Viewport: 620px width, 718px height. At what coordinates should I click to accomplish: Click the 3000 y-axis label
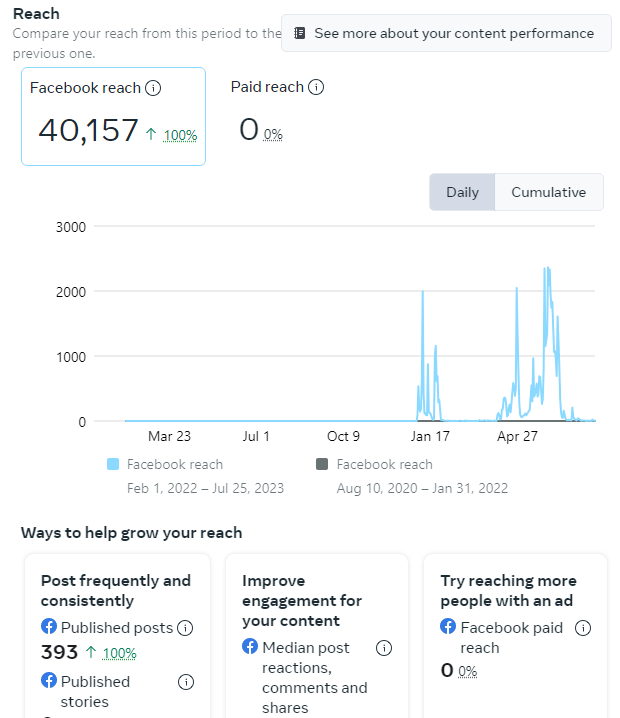coord(71,227)
